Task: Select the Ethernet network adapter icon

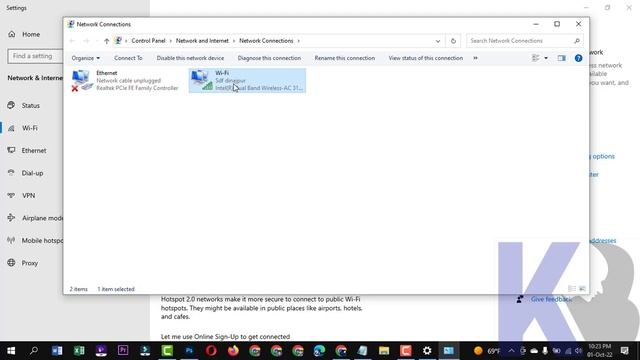Action: click(82, 80)
